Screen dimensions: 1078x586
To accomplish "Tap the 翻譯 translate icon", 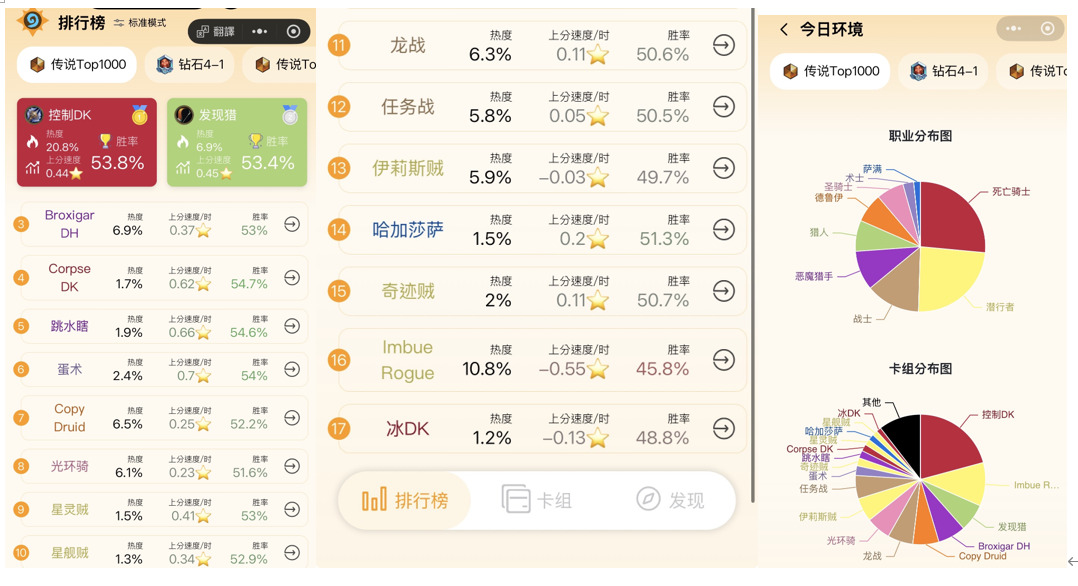I will coord(214,31).
